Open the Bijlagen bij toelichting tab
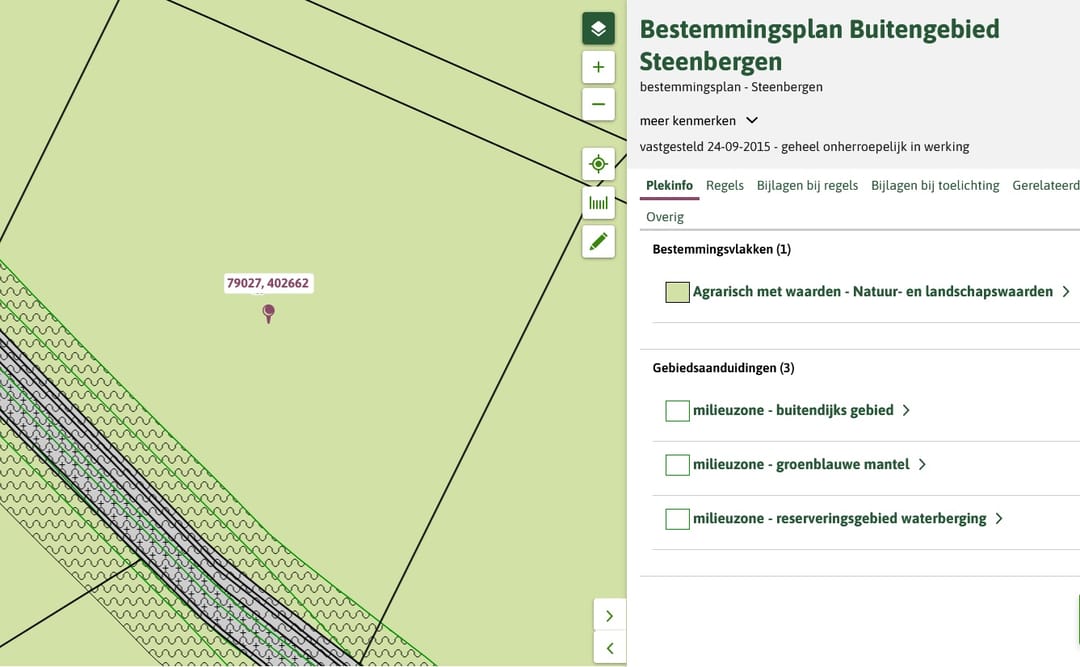1080x667 pixels. click(x=934, y=185)
